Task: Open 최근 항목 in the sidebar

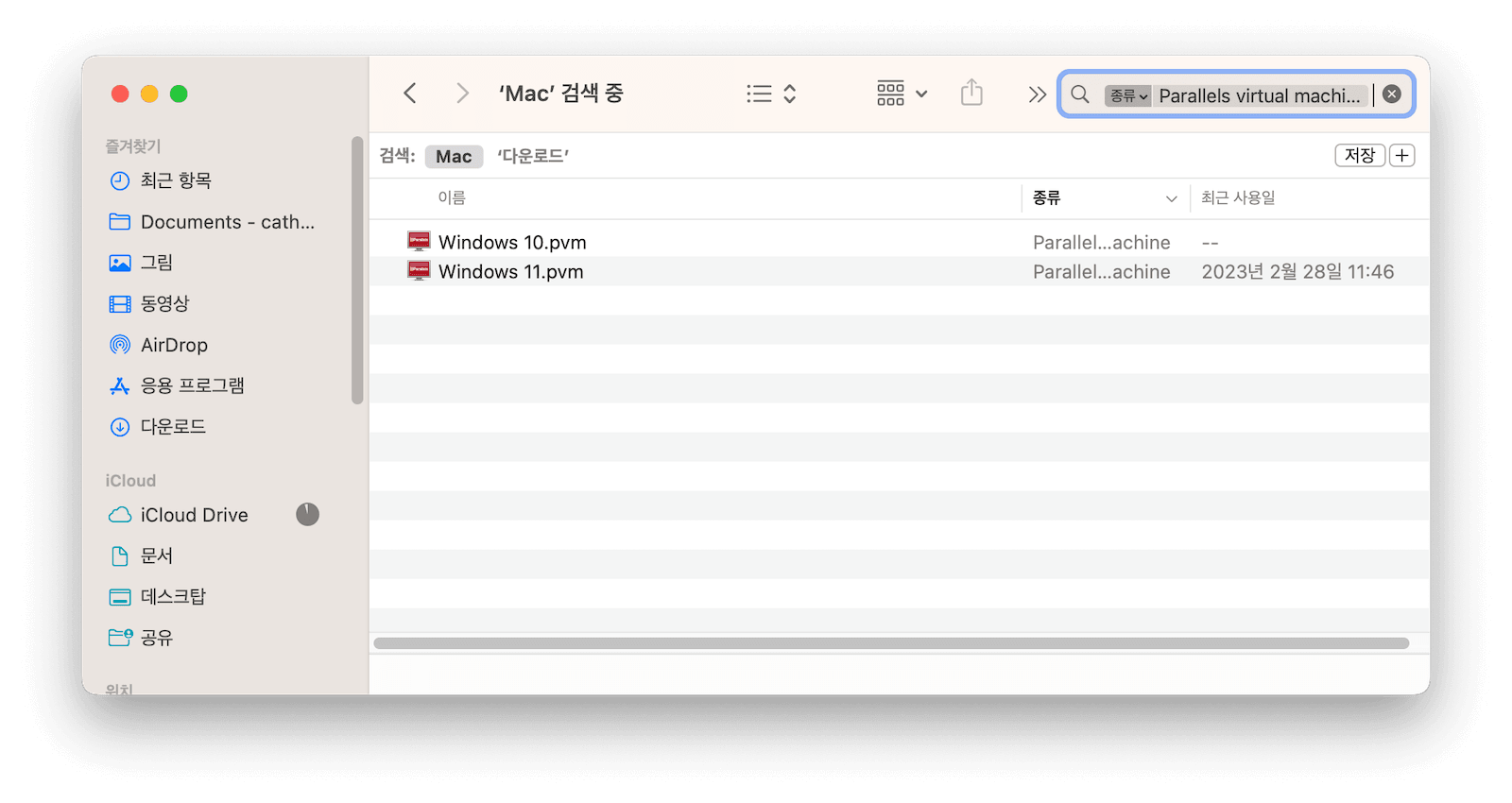Action: (176, 180)
